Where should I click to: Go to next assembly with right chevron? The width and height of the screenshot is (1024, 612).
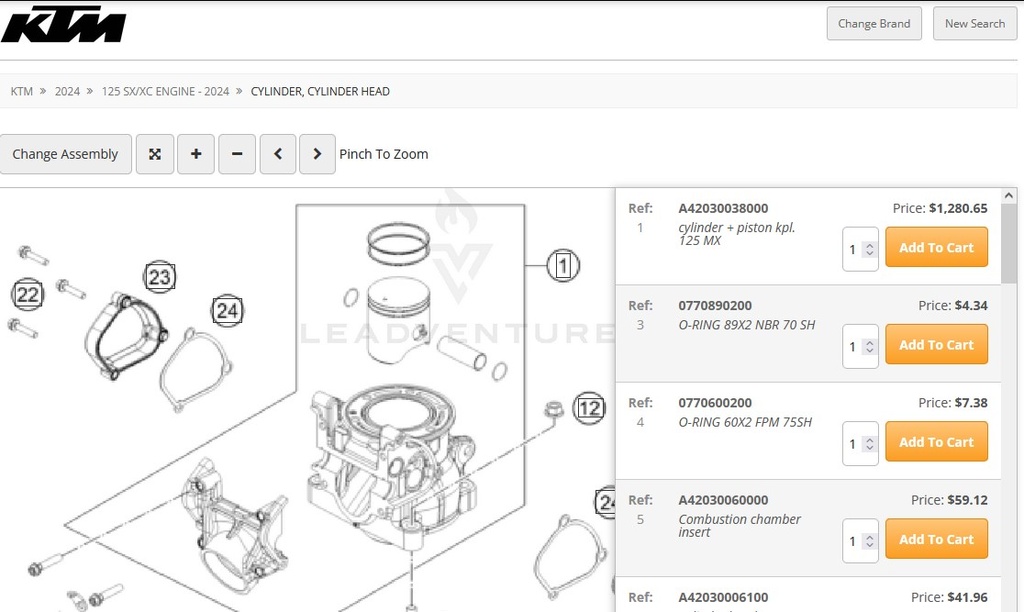point(317,154)
